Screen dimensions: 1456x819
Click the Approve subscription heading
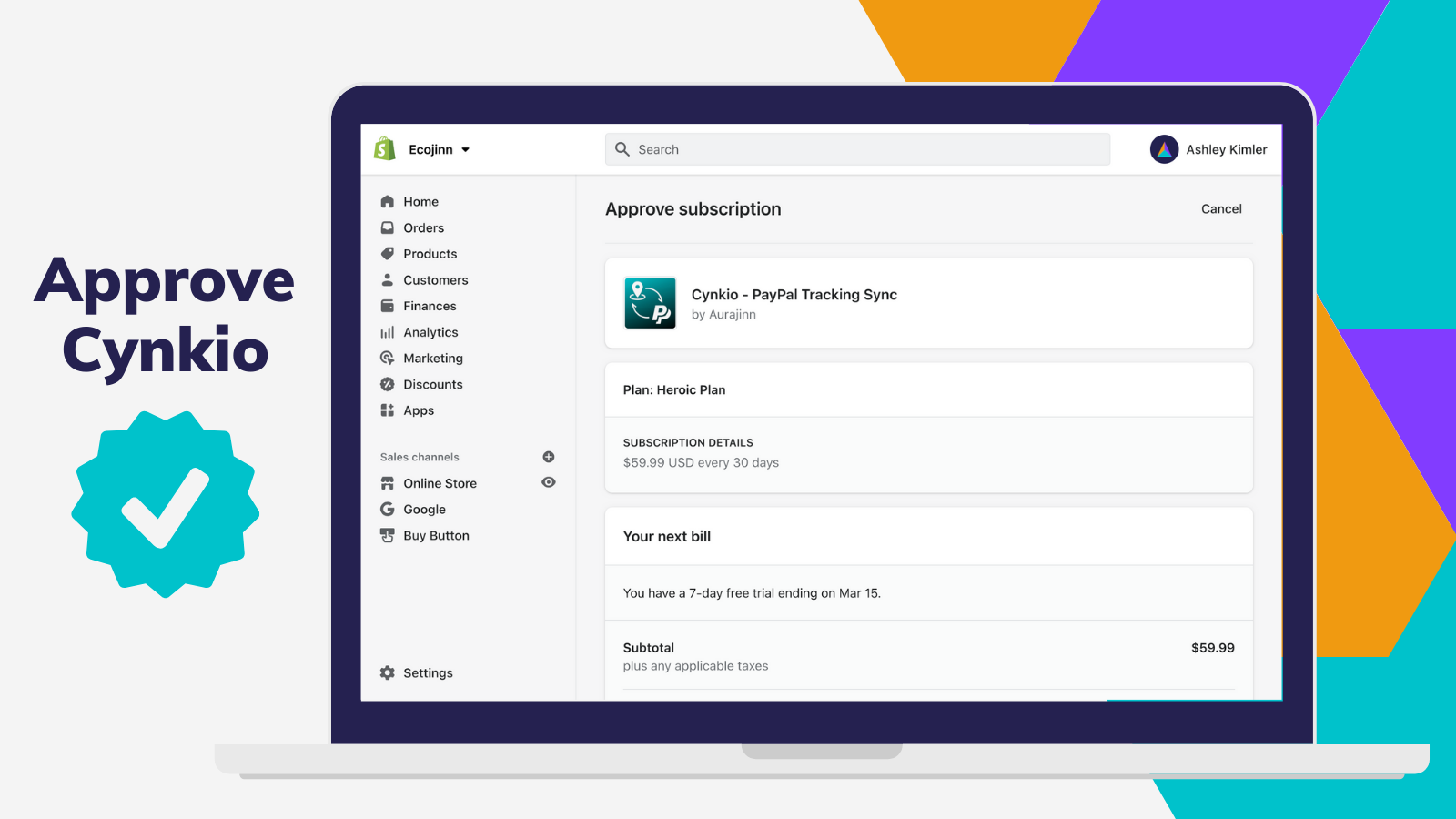[693, 209]
